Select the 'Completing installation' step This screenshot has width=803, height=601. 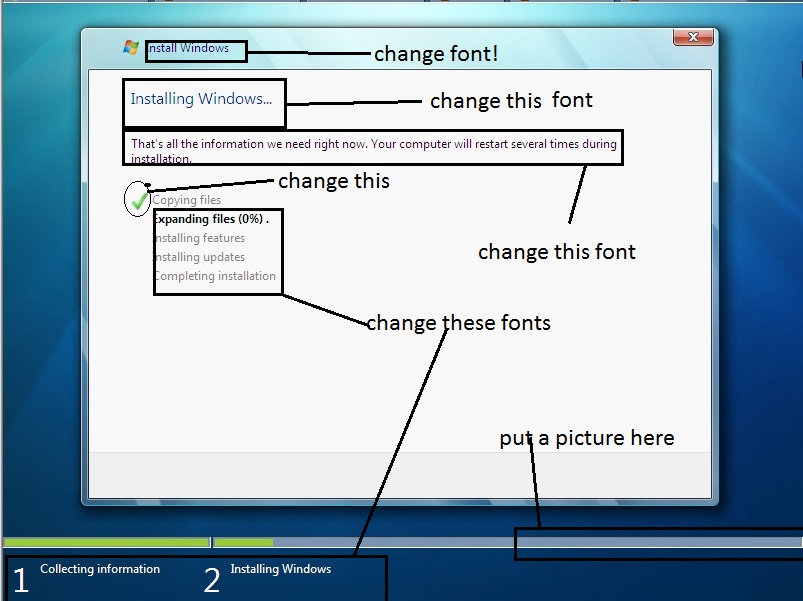215,276
